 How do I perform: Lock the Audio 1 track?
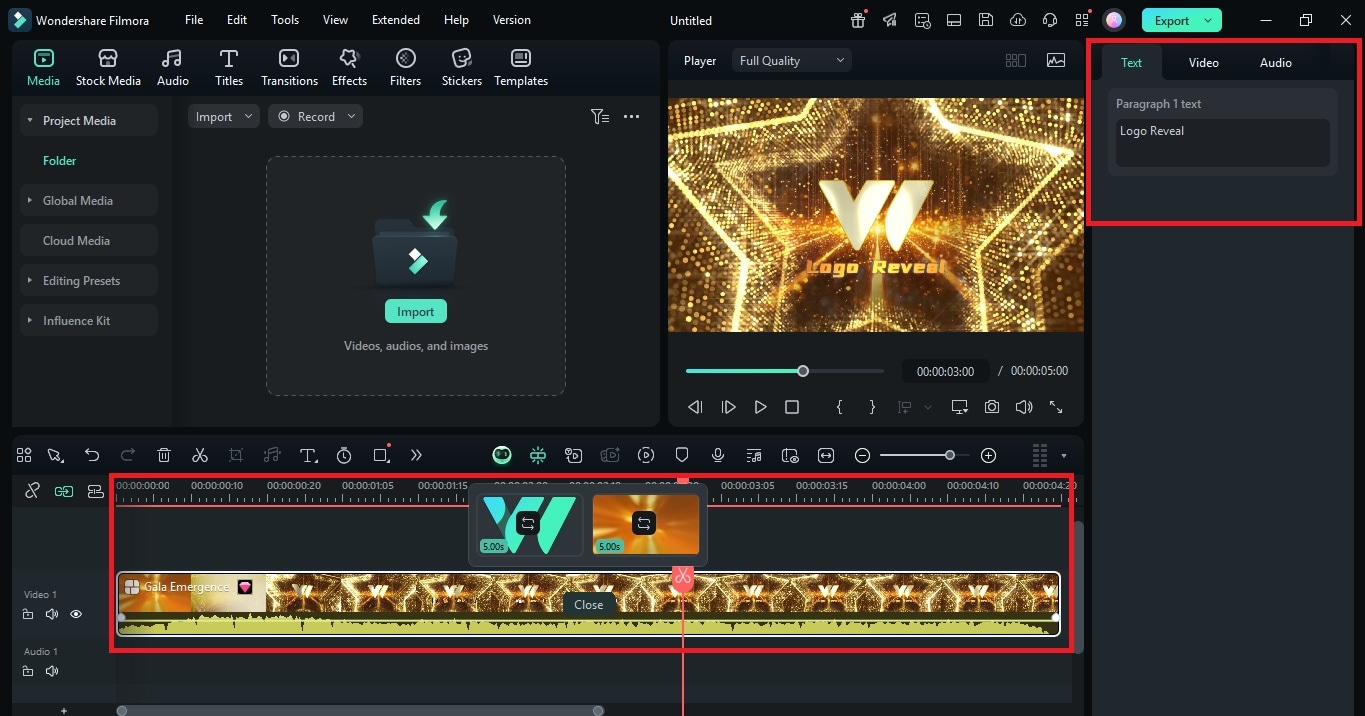pyautogui.click(x=27, y=671)
